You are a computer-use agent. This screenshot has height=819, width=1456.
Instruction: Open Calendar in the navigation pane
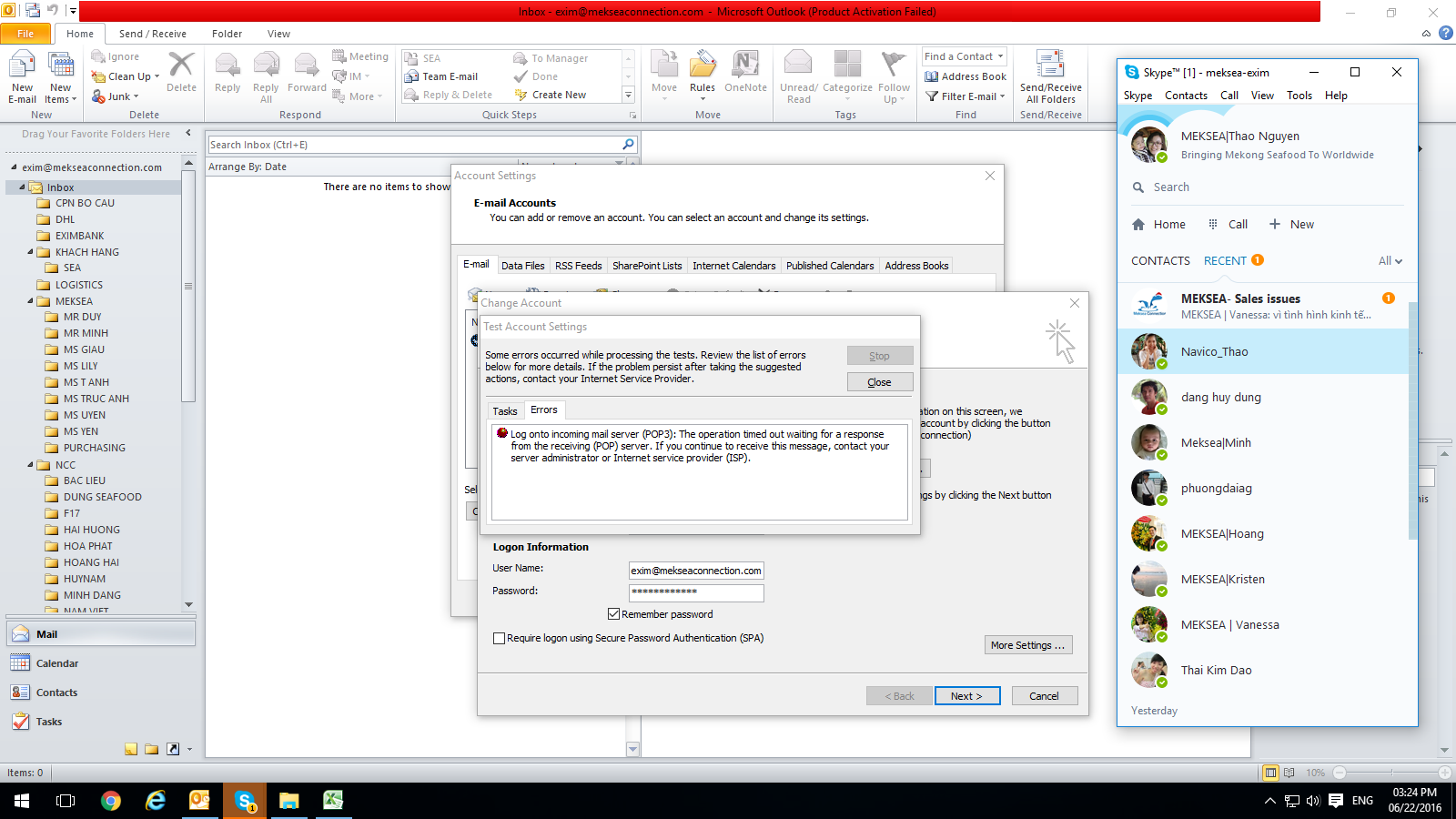tap(101, 663)
